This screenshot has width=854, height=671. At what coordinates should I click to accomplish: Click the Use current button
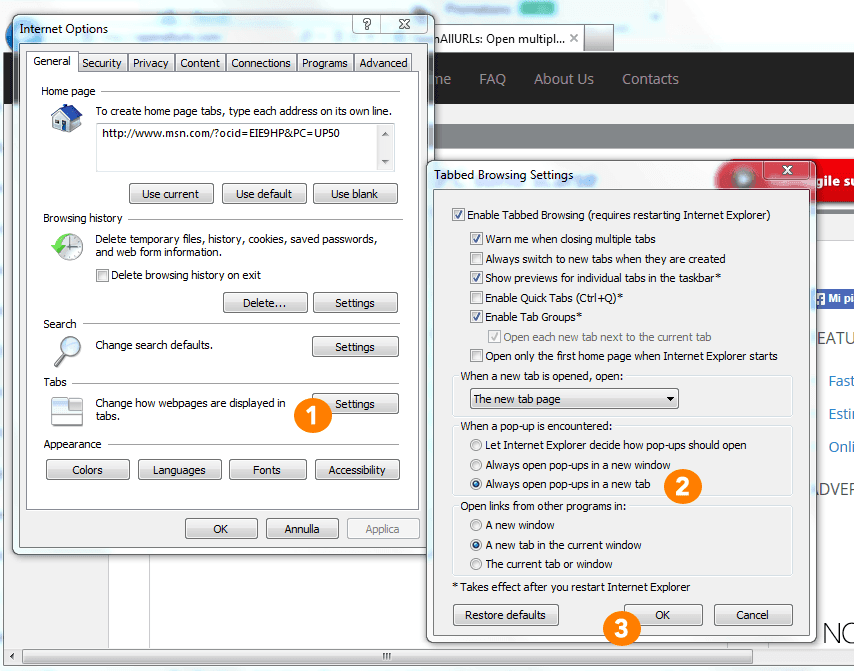click(171, 194)
